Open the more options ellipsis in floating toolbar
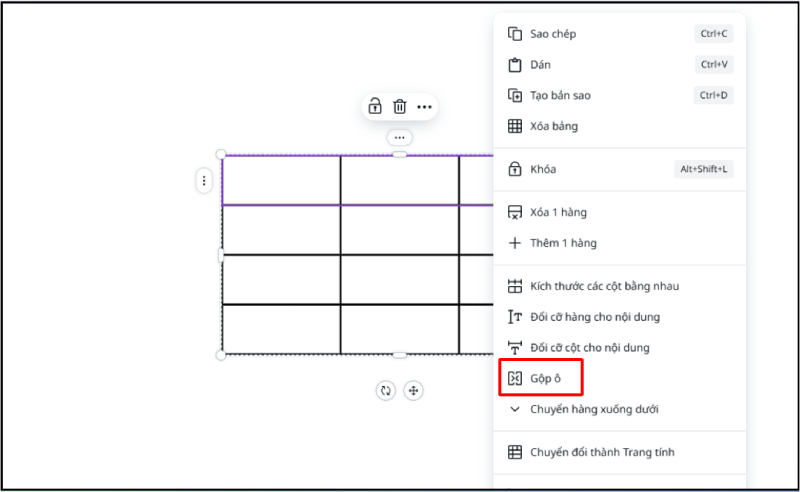Viewport: 800px width, 492px height. (x=424, y=107)
